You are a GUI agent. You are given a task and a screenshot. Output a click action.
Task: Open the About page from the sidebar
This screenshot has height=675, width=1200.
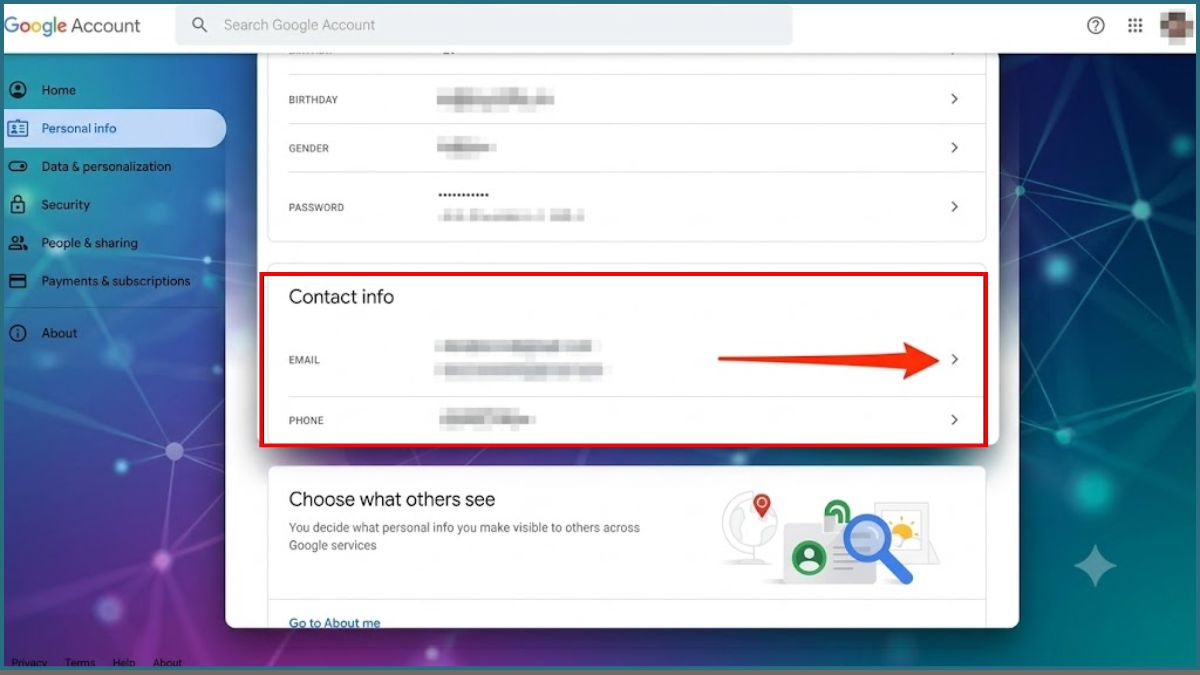(x=59, y=333)
